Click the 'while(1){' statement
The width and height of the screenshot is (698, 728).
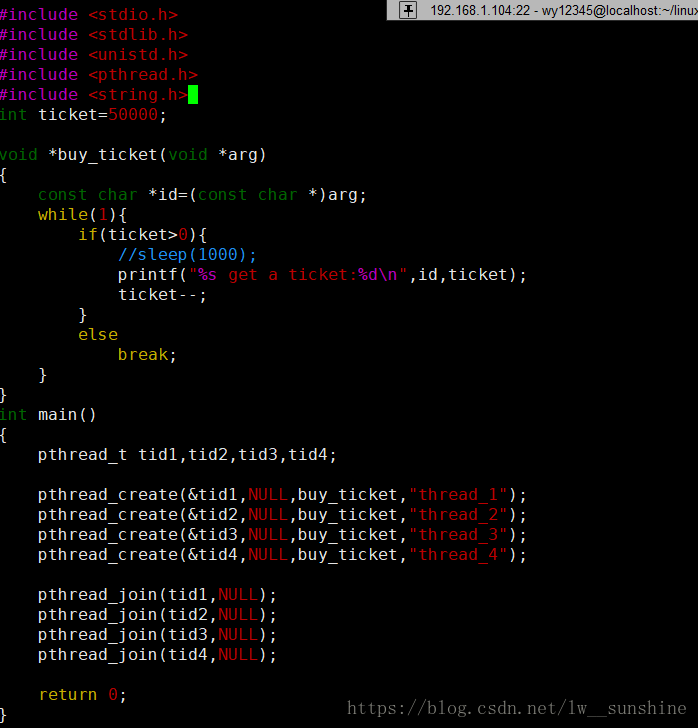(x=82, y=214)
